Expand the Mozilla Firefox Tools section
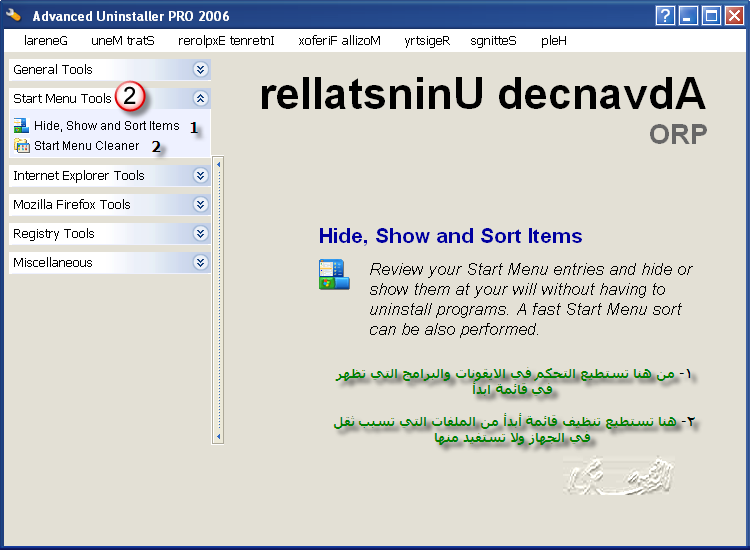The height and width of the screenshot is (550, 750). [x=200, y=205]
